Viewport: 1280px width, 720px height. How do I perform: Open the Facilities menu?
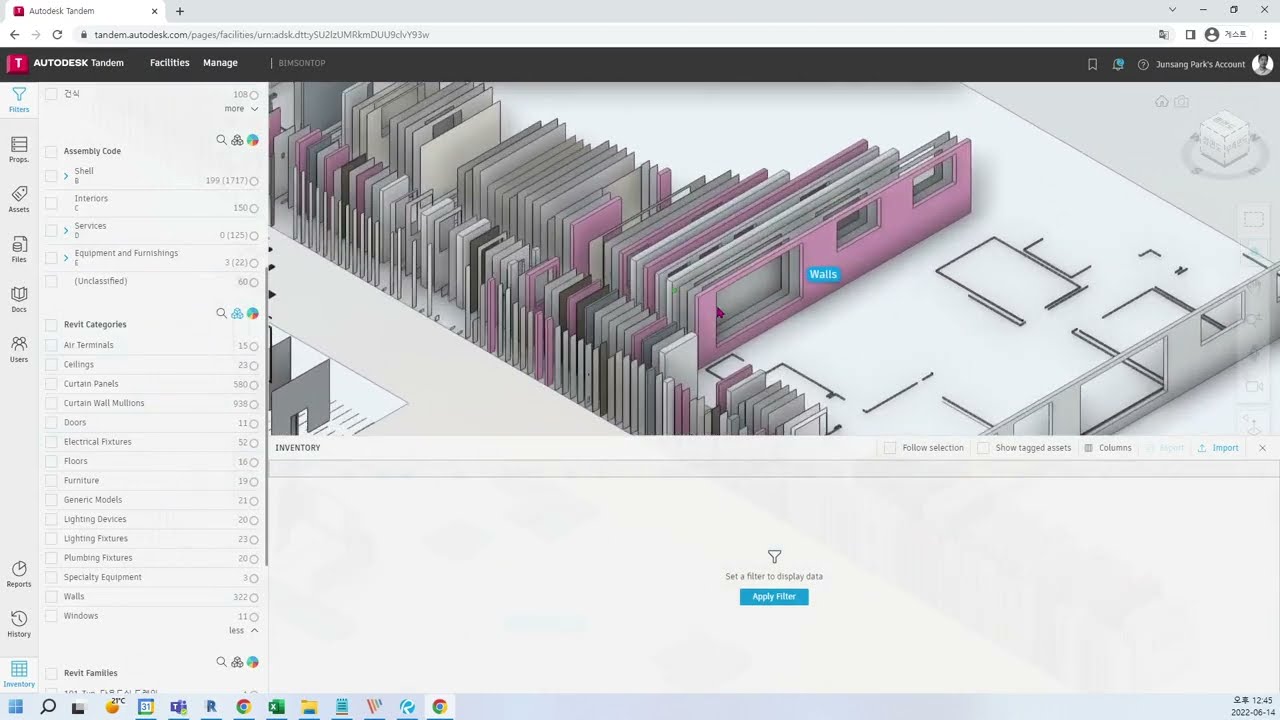click(x=169, y=63)
